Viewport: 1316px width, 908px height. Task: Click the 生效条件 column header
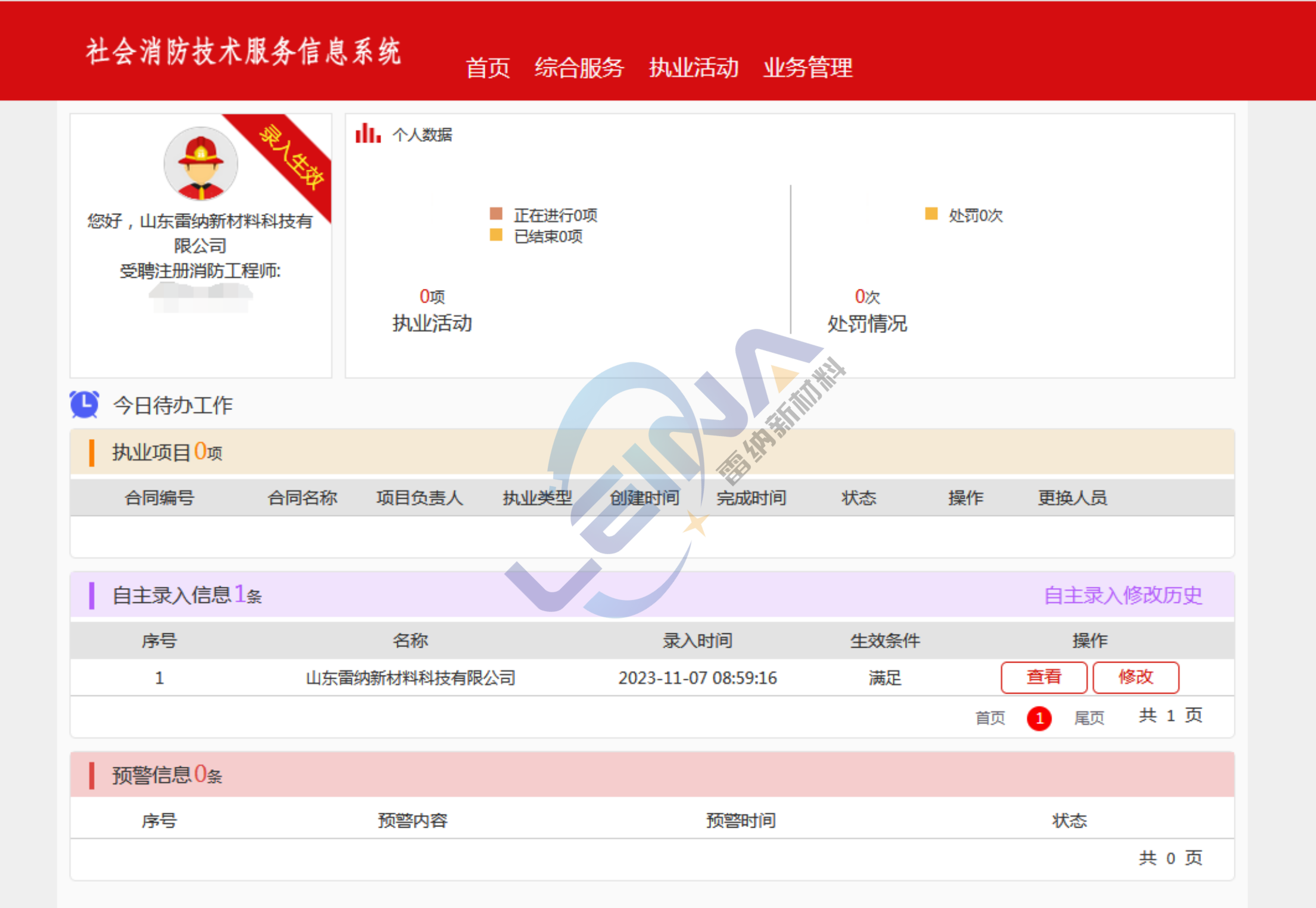(x=885, y=640)
